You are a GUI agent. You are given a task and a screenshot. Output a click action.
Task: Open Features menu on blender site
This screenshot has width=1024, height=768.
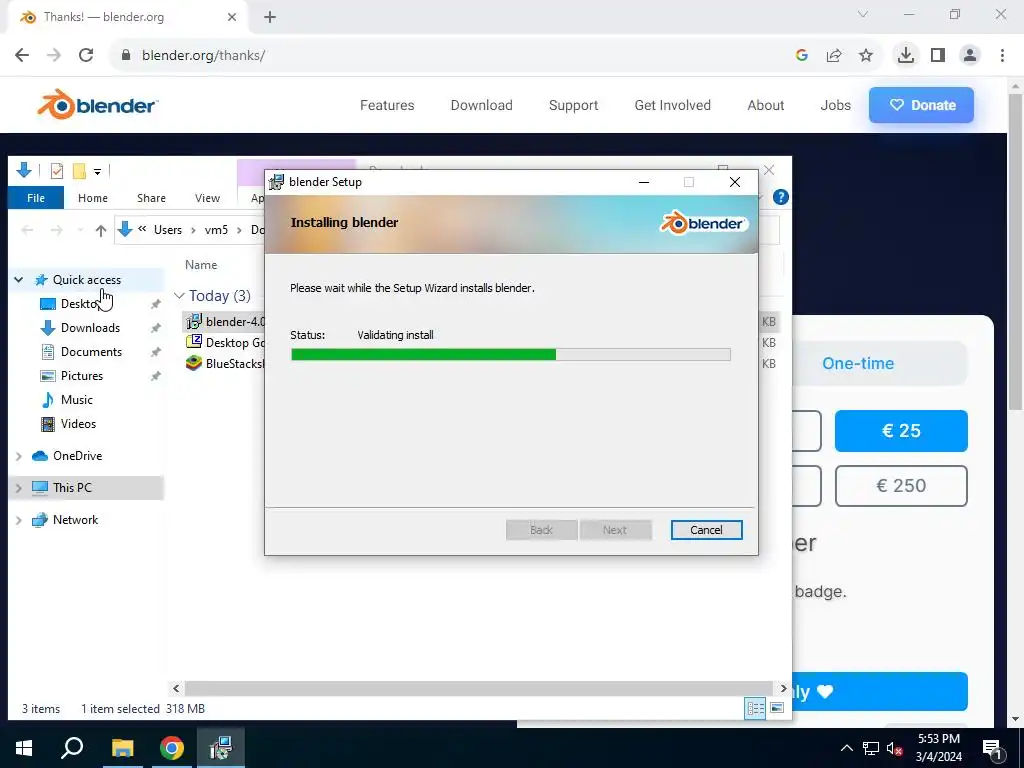tap(387, 105)
